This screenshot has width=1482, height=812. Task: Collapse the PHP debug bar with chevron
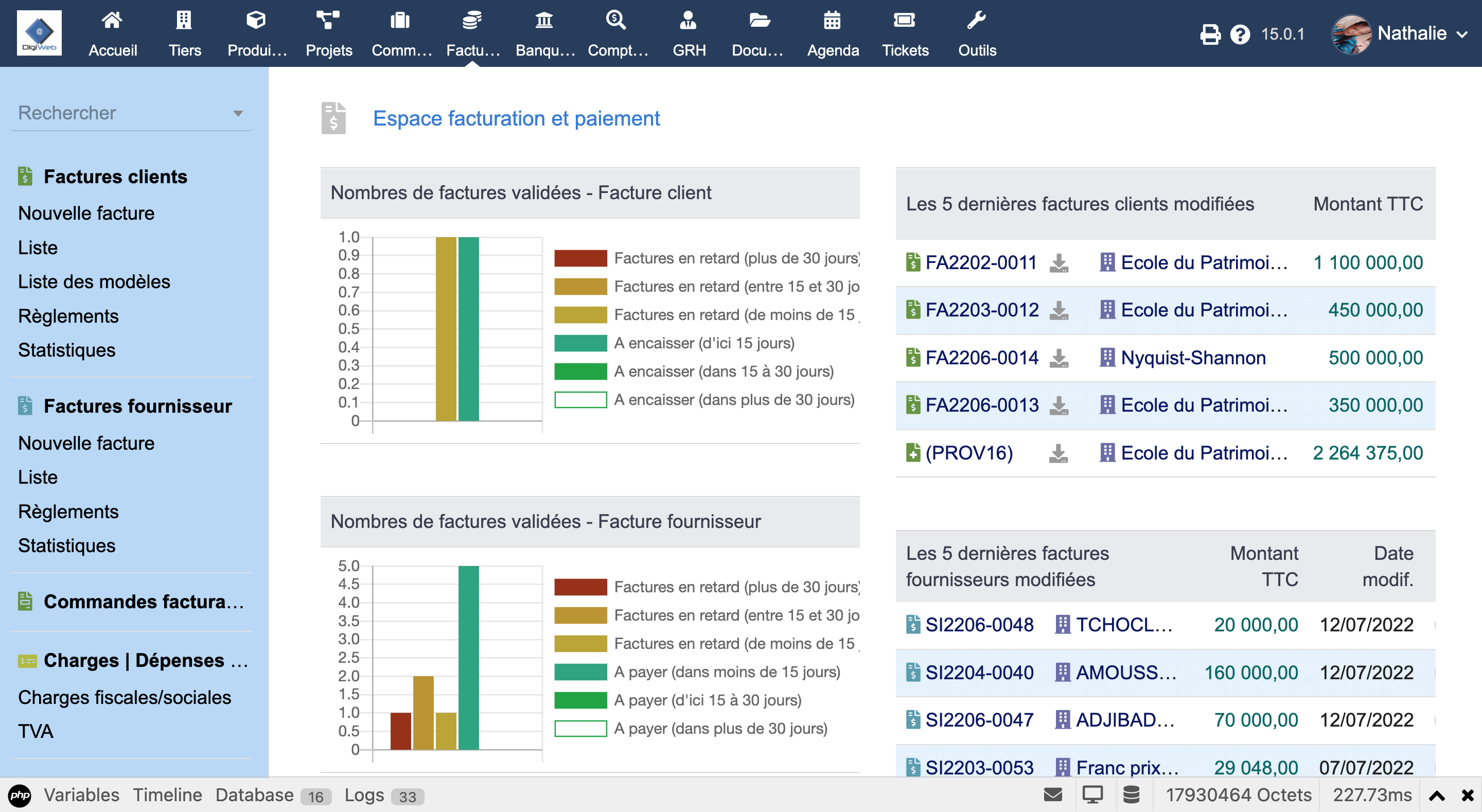pos(1437,796)
